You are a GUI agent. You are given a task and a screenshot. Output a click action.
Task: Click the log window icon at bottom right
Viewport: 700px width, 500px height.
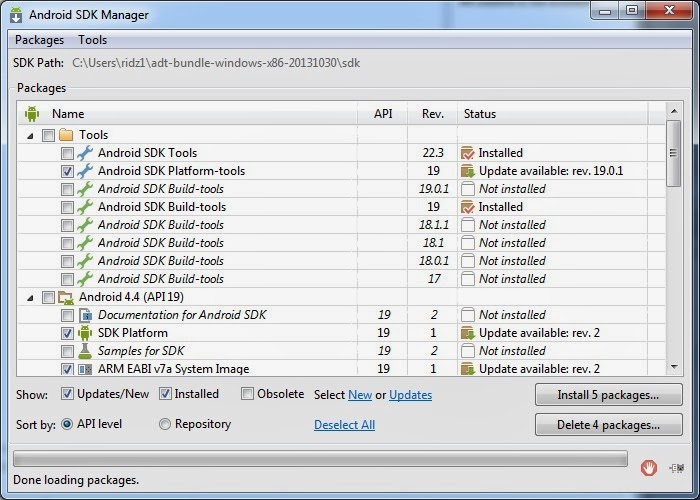[x=677, y=468]
